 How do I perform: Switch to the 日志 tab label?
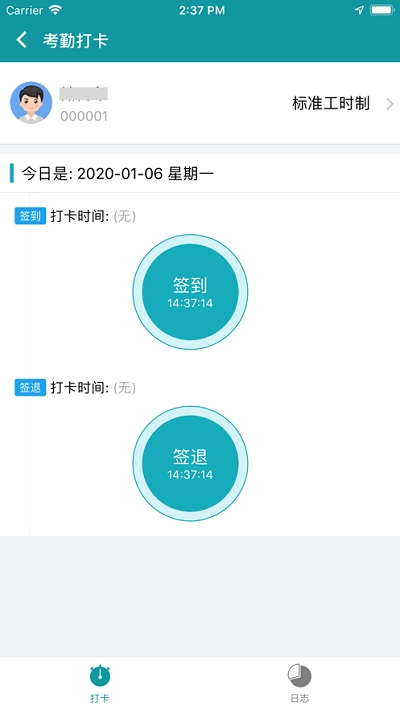299,698
